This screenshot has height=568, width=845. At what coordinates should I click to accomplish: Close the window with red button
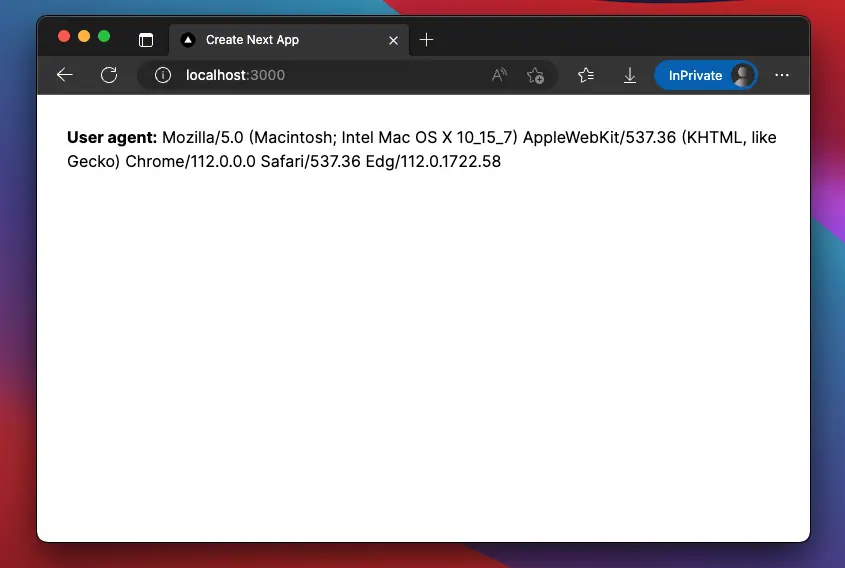click(x=64, y=36)
